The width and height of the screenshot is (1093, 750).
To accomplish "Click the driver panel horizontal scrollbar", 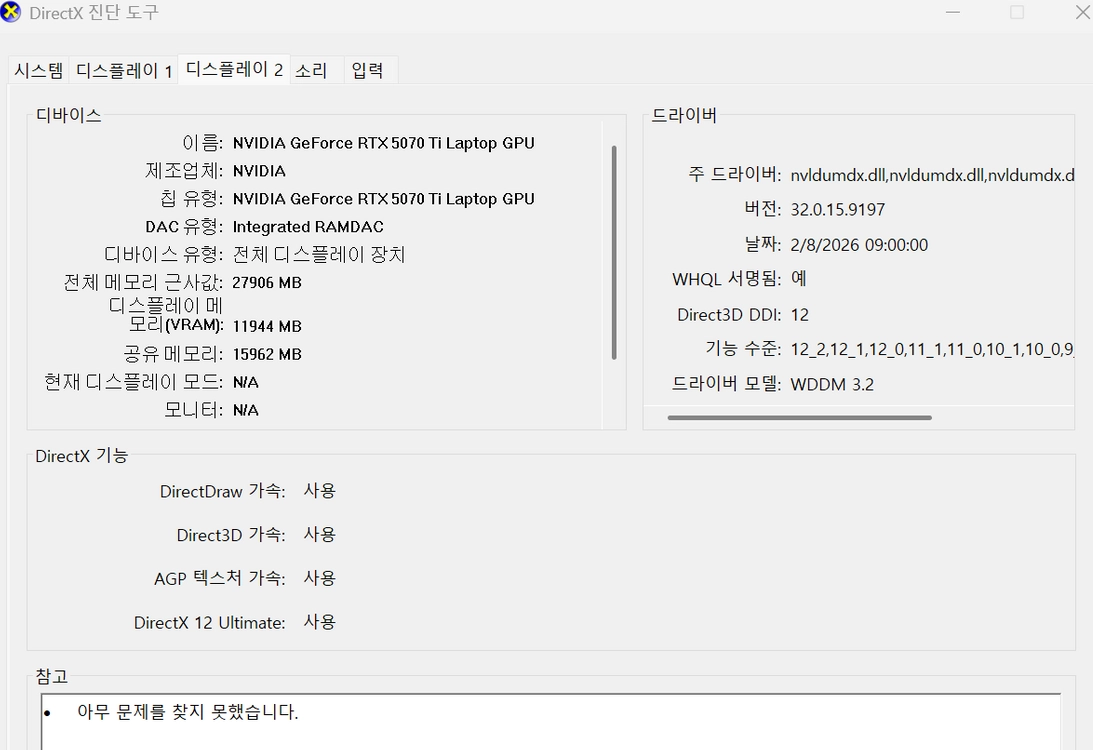I will pyautogui.click(x=800, y=418).
